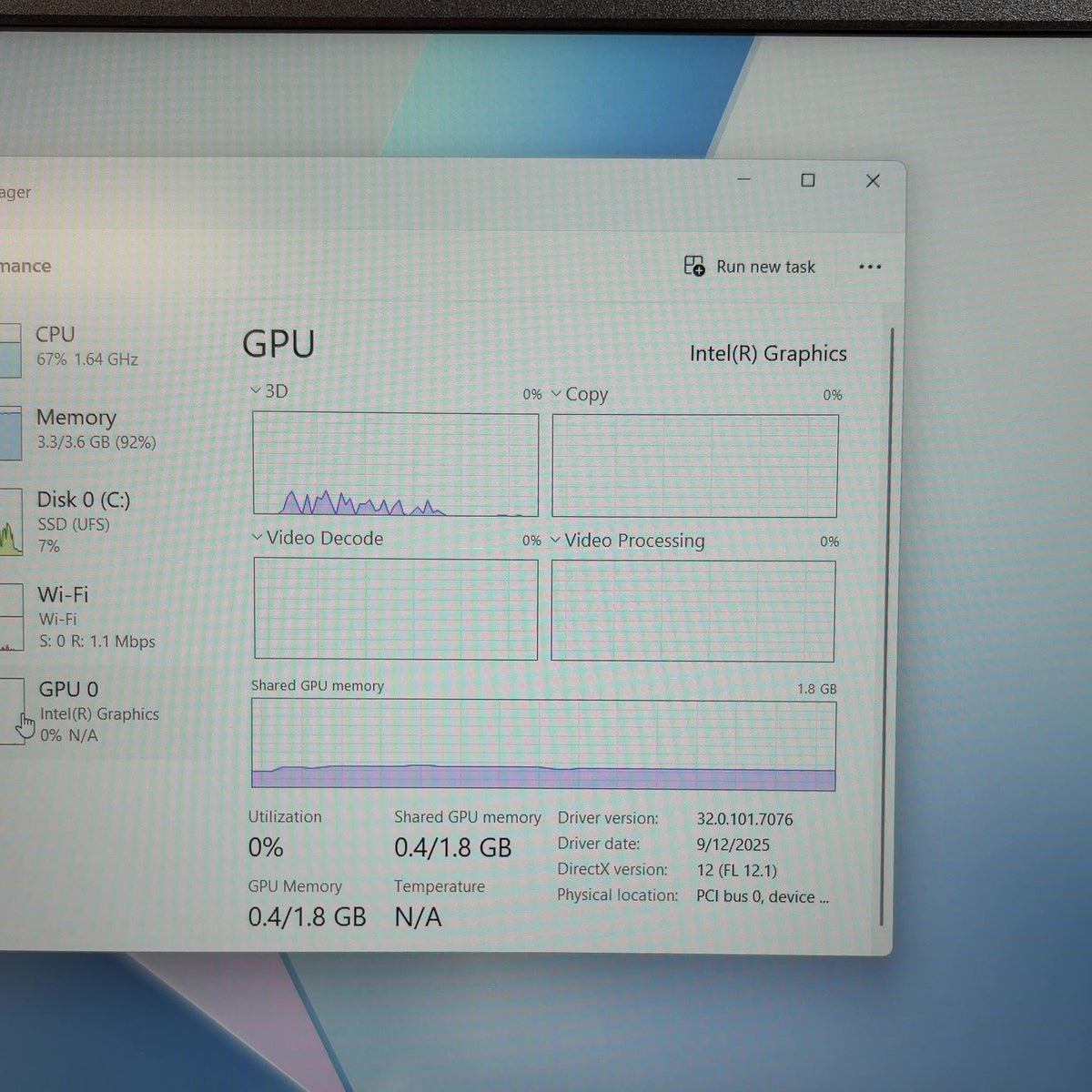The image size is (1092, 1092).
Task: Maximize the Task Manager window
Action: [x=807, y=180]
